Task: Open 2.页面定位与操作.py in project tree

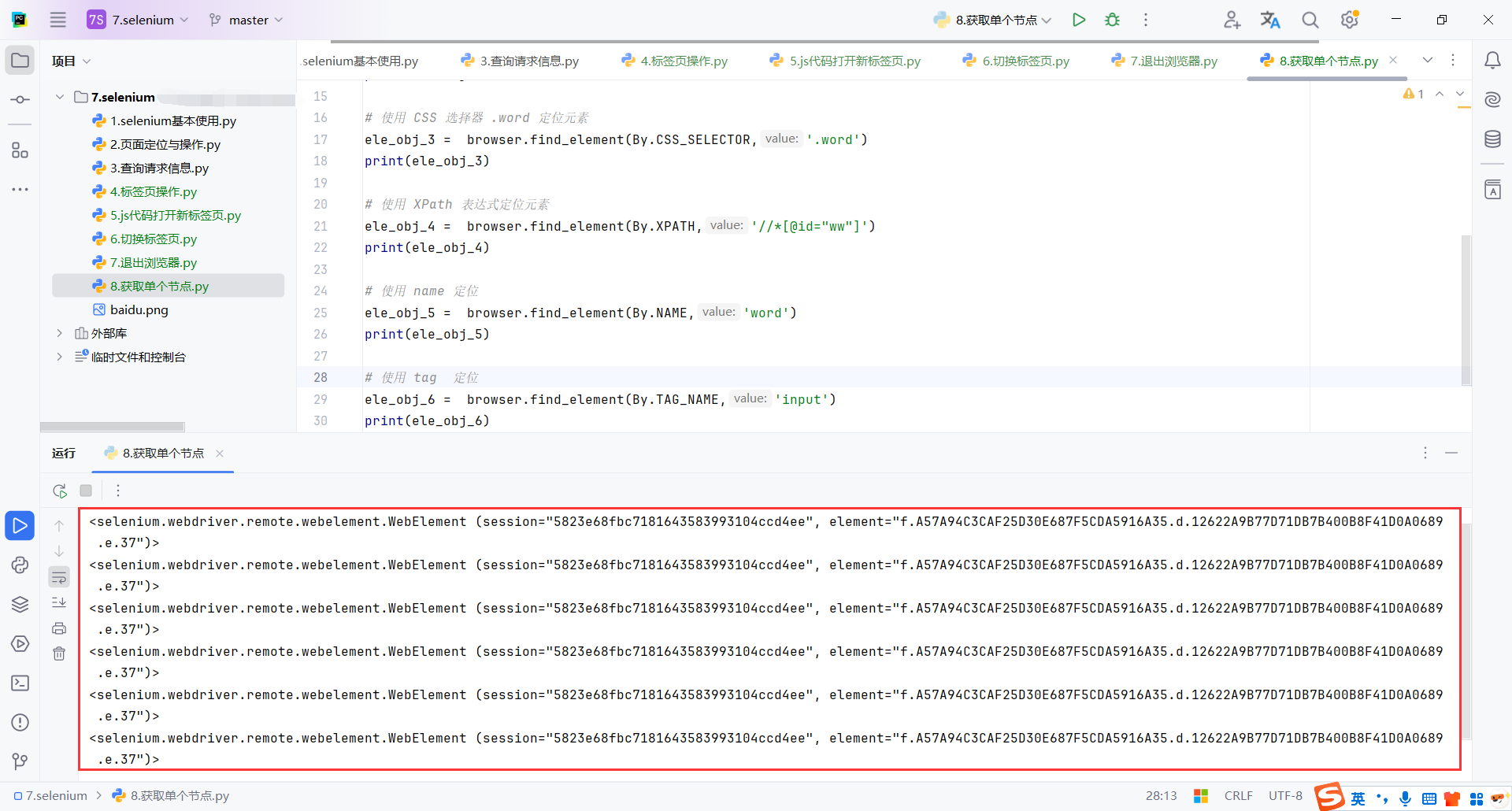Action: coord(156,144)
